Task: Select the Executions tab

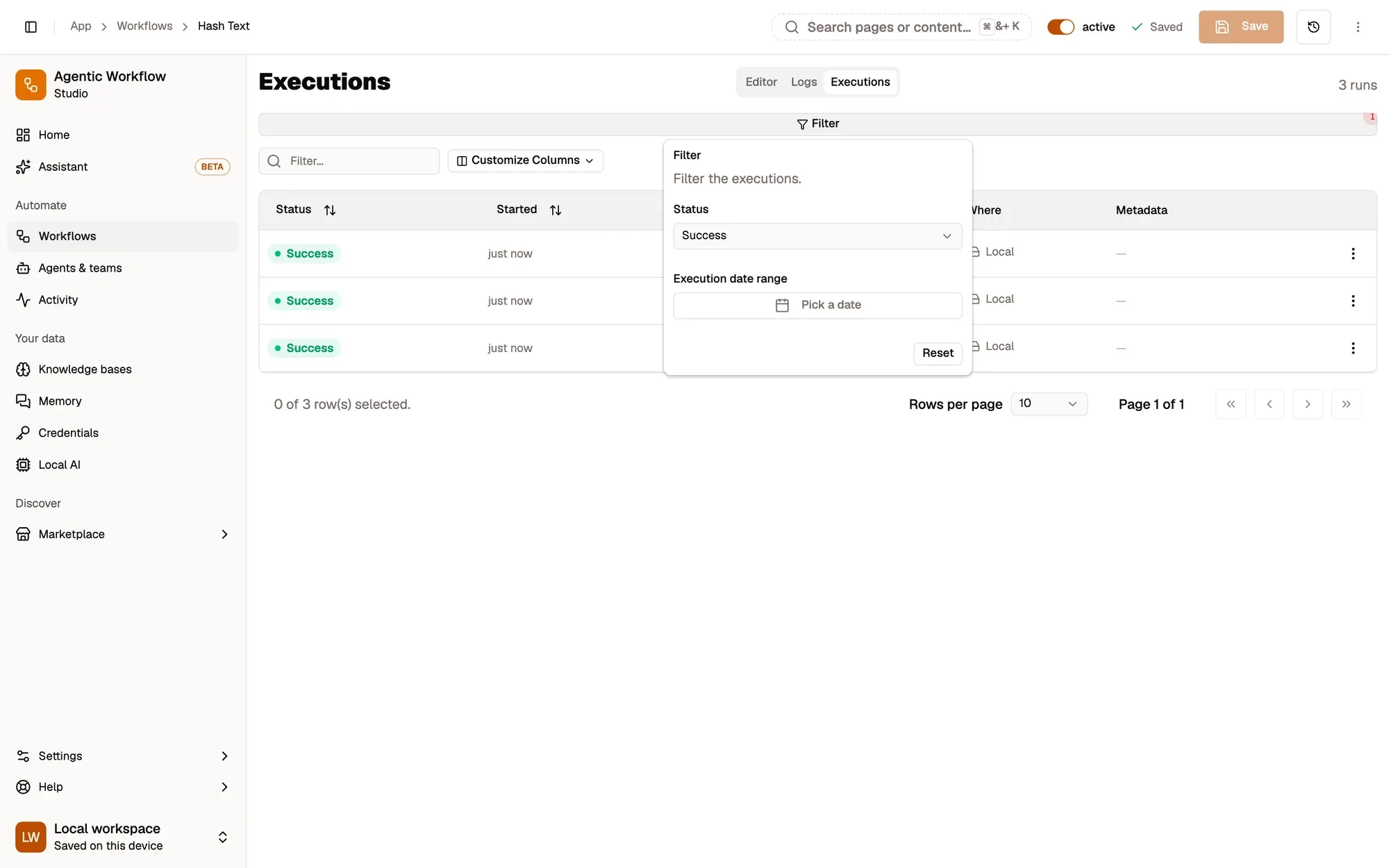Action: pyautogui.click(x=860, y=82)
